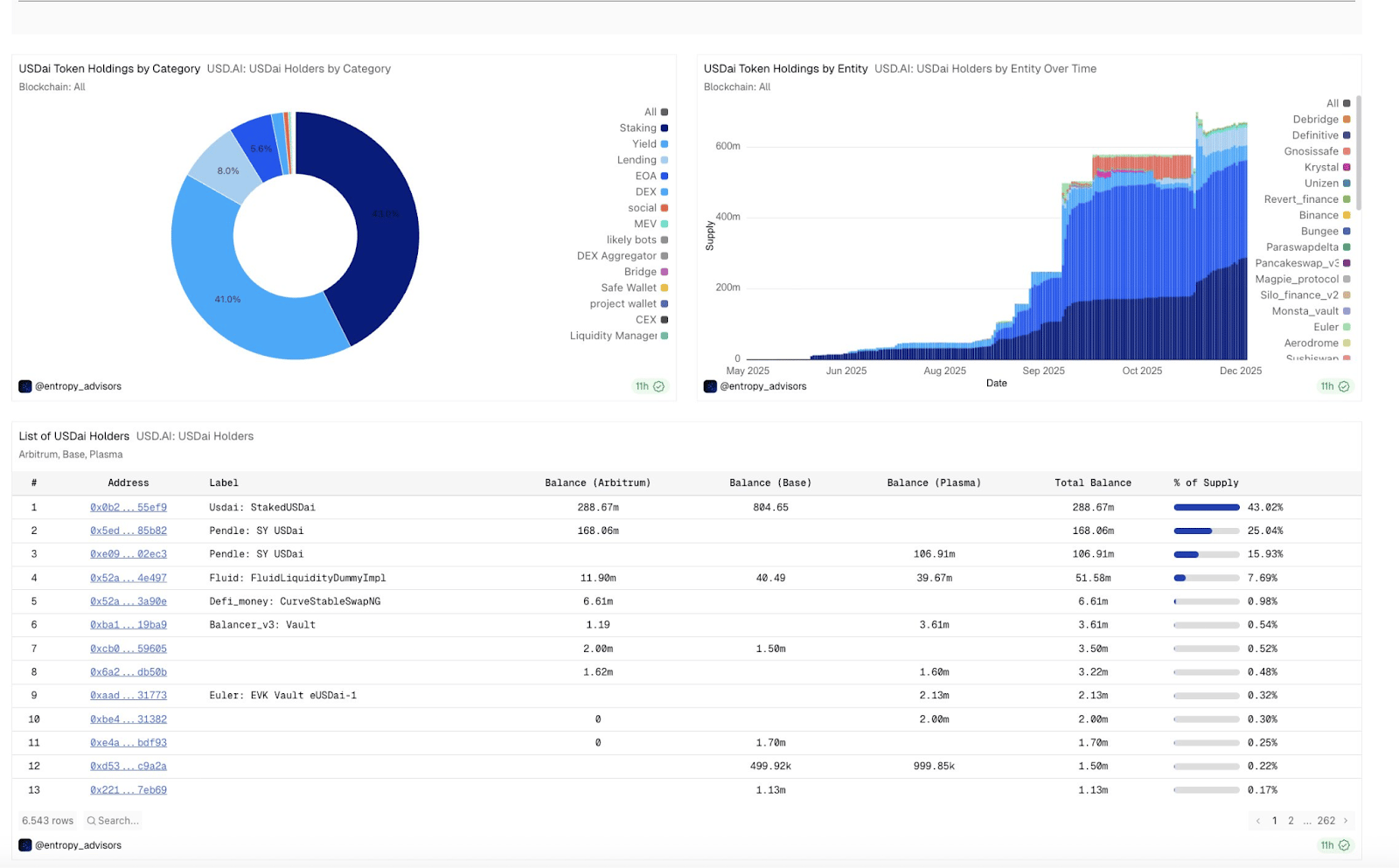This screenshot has width=1399, height=868.
Task: Click the % of Supply column header
Action: (1206, 483)
